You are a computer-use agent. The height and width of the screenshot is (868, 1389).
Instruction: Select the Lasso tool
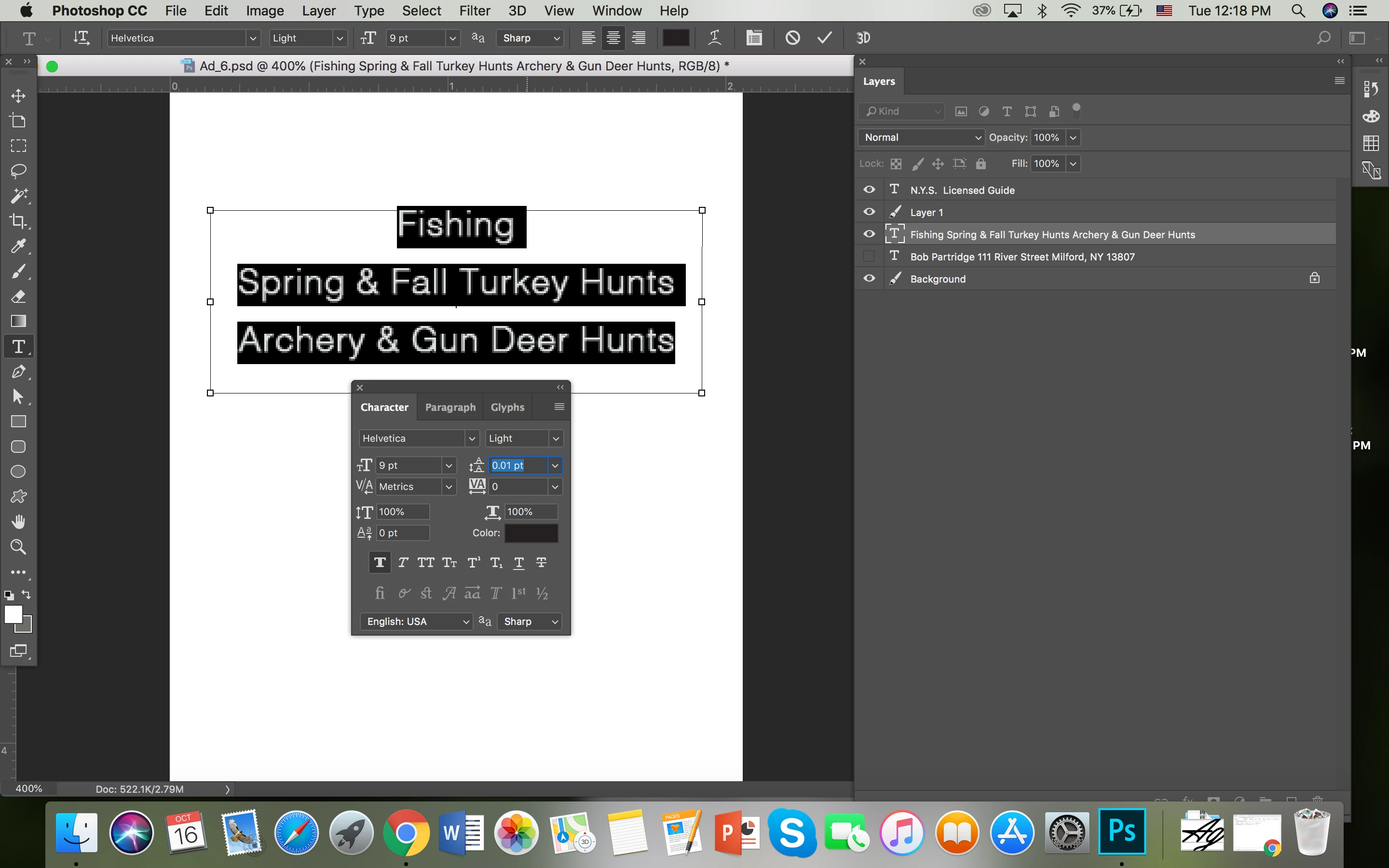click(18, 171)
